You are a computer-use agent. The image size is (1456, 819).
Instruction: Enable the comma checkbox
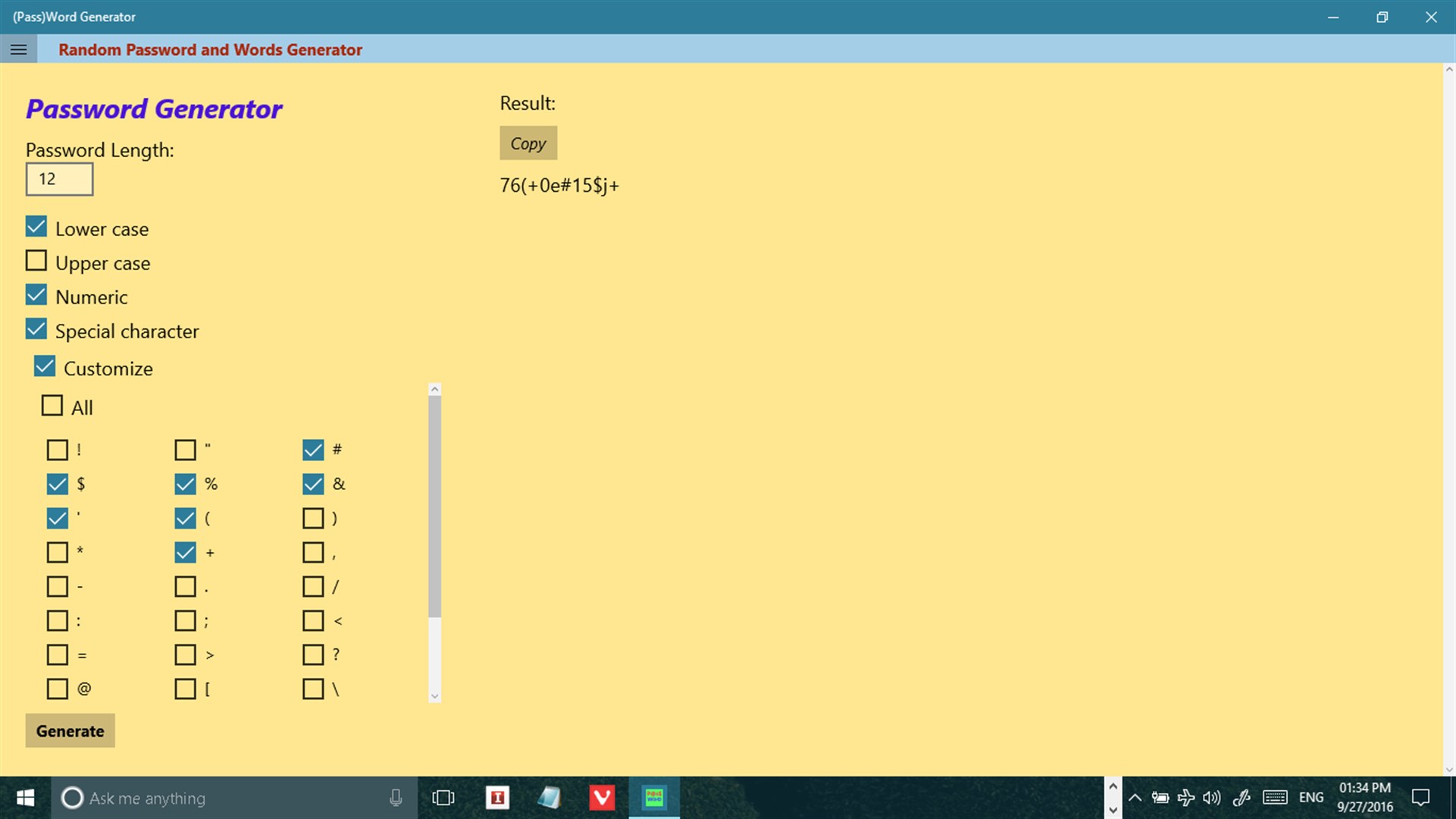click(x=313, y=552)
